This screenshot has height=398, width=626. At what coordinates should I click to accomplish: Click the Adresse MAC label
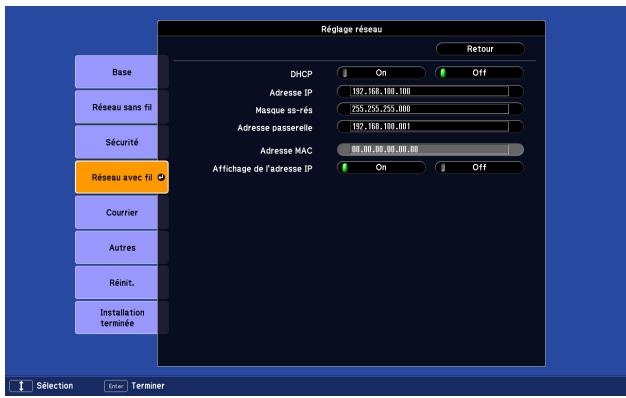pyautogui.click(x=286, y=150)
